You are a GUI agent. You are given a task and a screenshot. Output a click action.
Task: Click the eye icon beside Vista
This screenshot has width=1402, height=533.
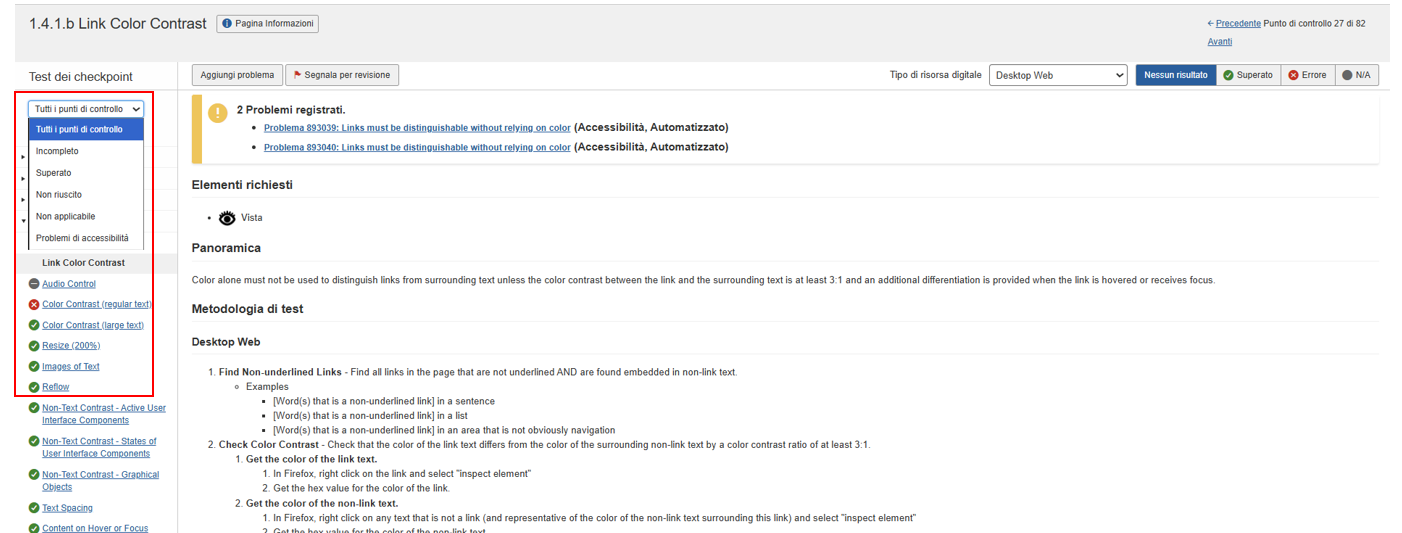pyautogui.click(x=227, y=217)
